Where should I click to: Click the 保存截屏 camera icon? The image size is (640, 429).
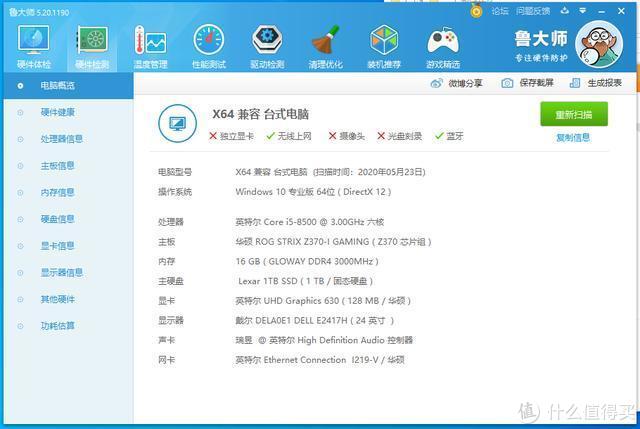(x=507, y=83)
